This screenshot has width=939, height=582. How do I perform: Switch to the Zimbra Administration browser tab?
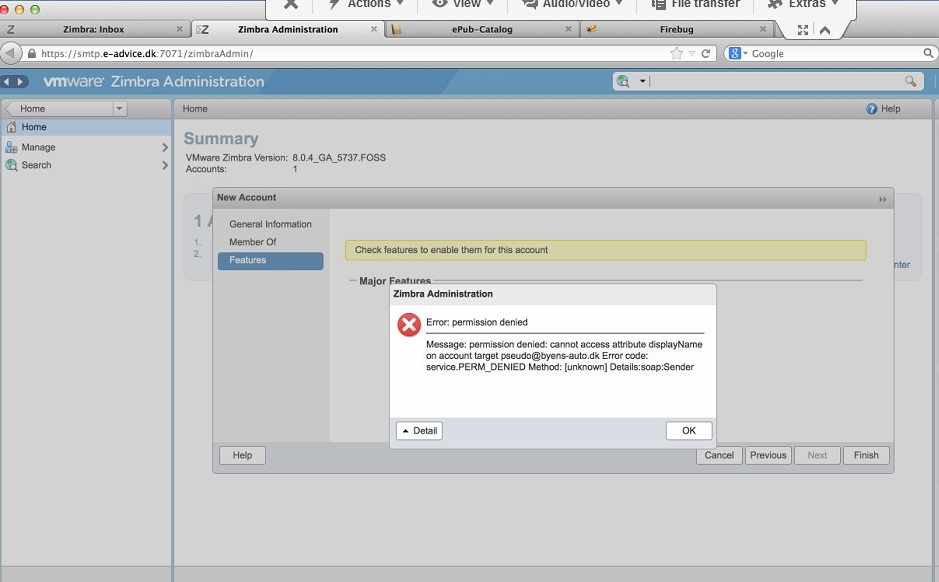tap(287, 29)
